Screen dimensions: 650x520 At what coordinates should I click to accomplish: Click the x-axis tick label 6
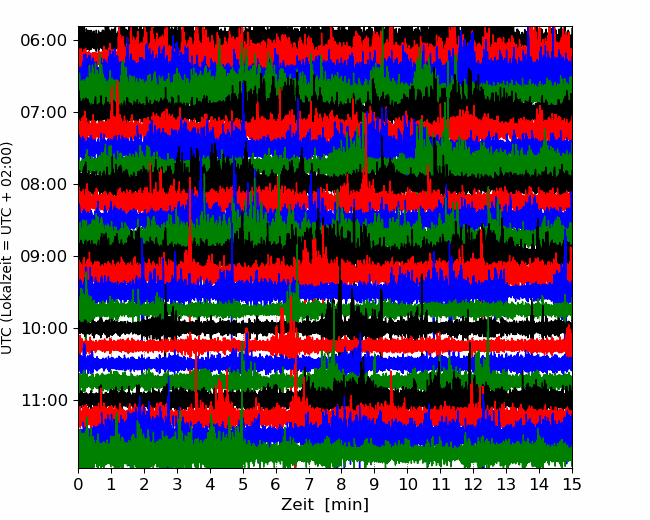[276, 484]
